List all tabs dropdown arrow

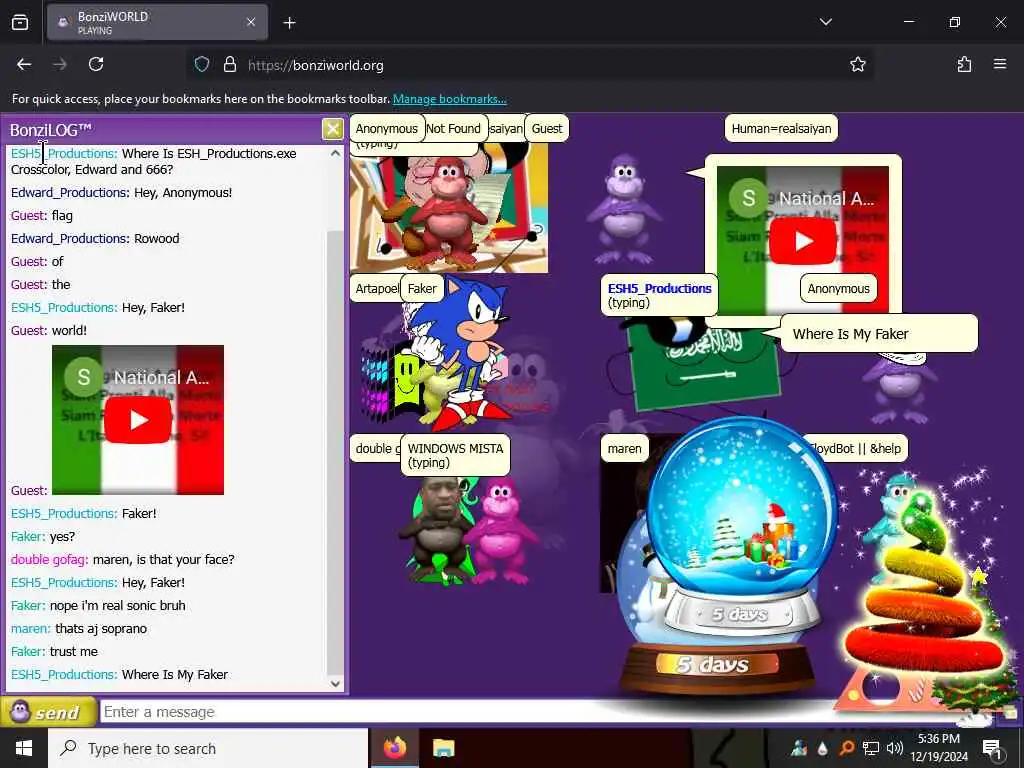825,22
